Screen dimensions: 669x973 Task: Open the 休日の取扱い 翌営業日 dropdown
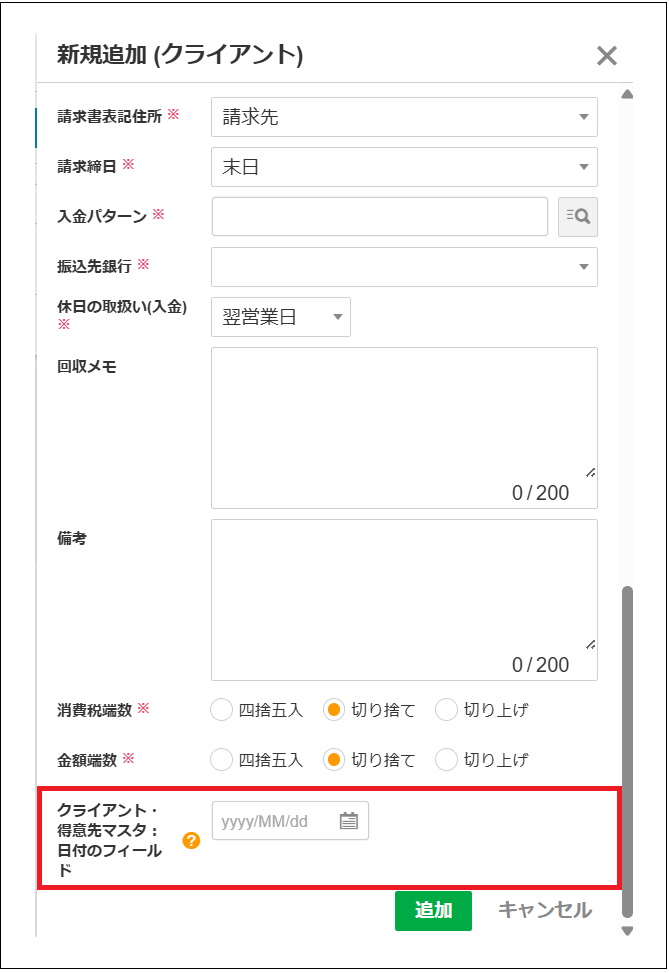[281, 317]
